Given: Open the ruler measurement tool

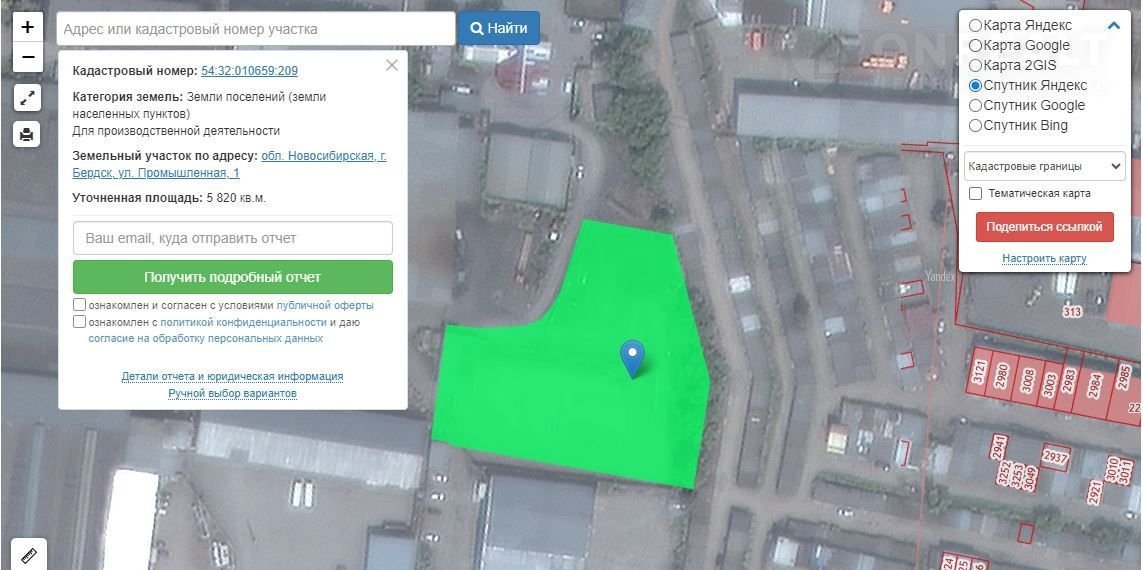Looking at the screenshot, I should 28,554.
